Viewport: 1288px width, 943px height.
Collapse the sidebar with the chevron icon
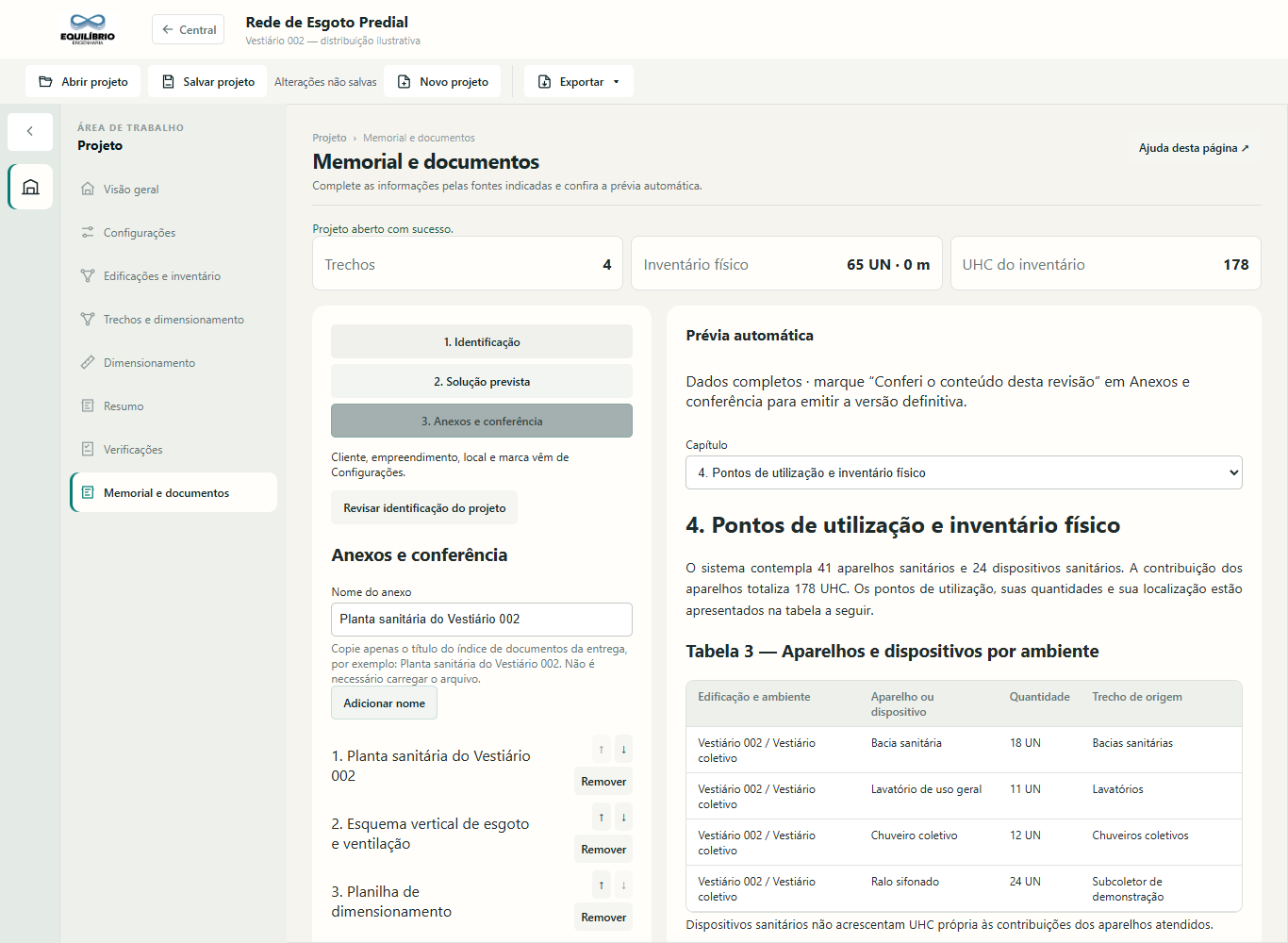30,132
